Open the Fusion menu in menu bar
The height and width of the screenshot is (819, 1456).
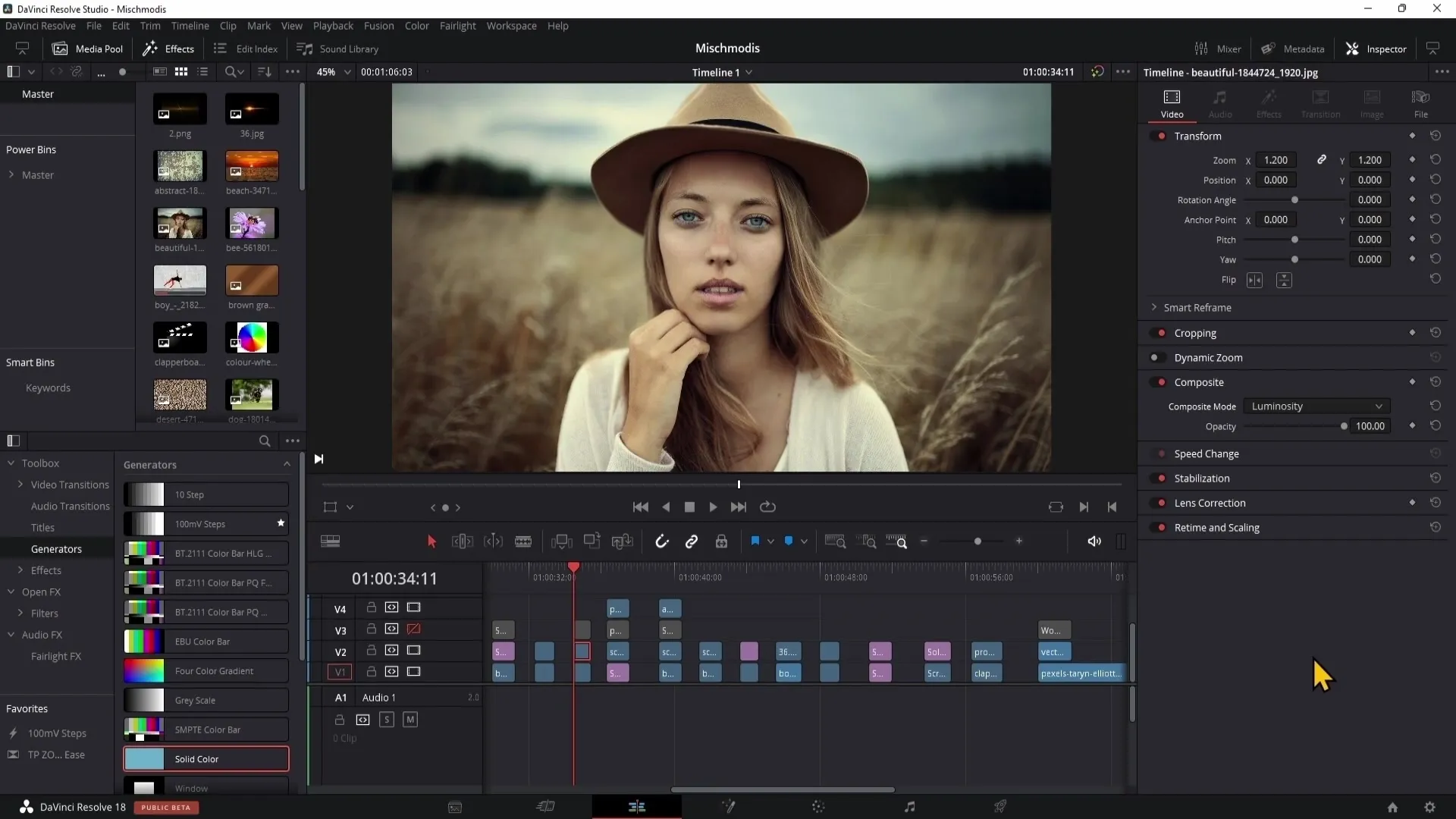[378, 25]
